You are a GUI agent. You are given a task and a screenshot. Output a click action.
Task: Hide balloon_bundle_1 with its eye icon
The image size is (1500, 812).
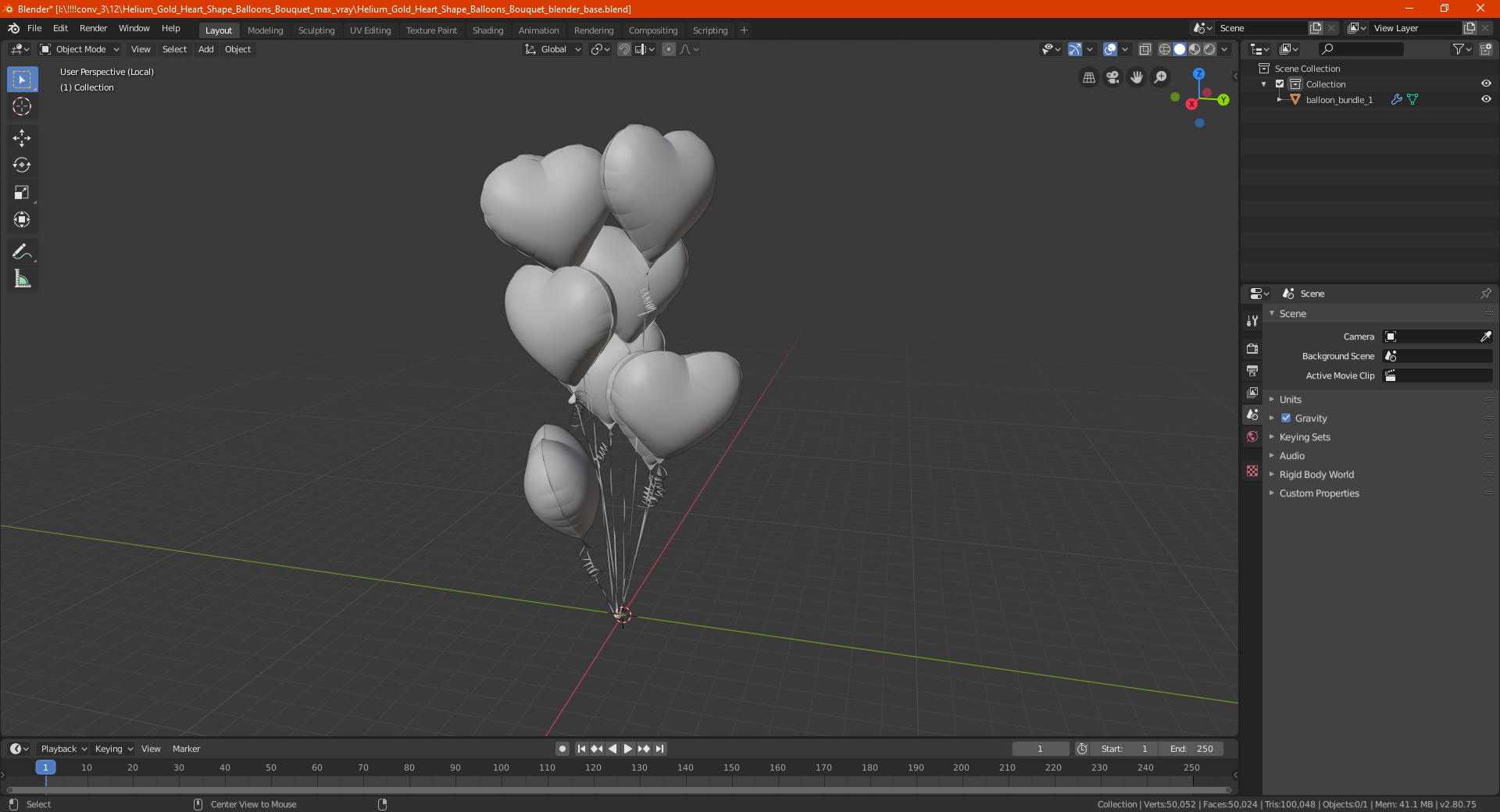1486,99
